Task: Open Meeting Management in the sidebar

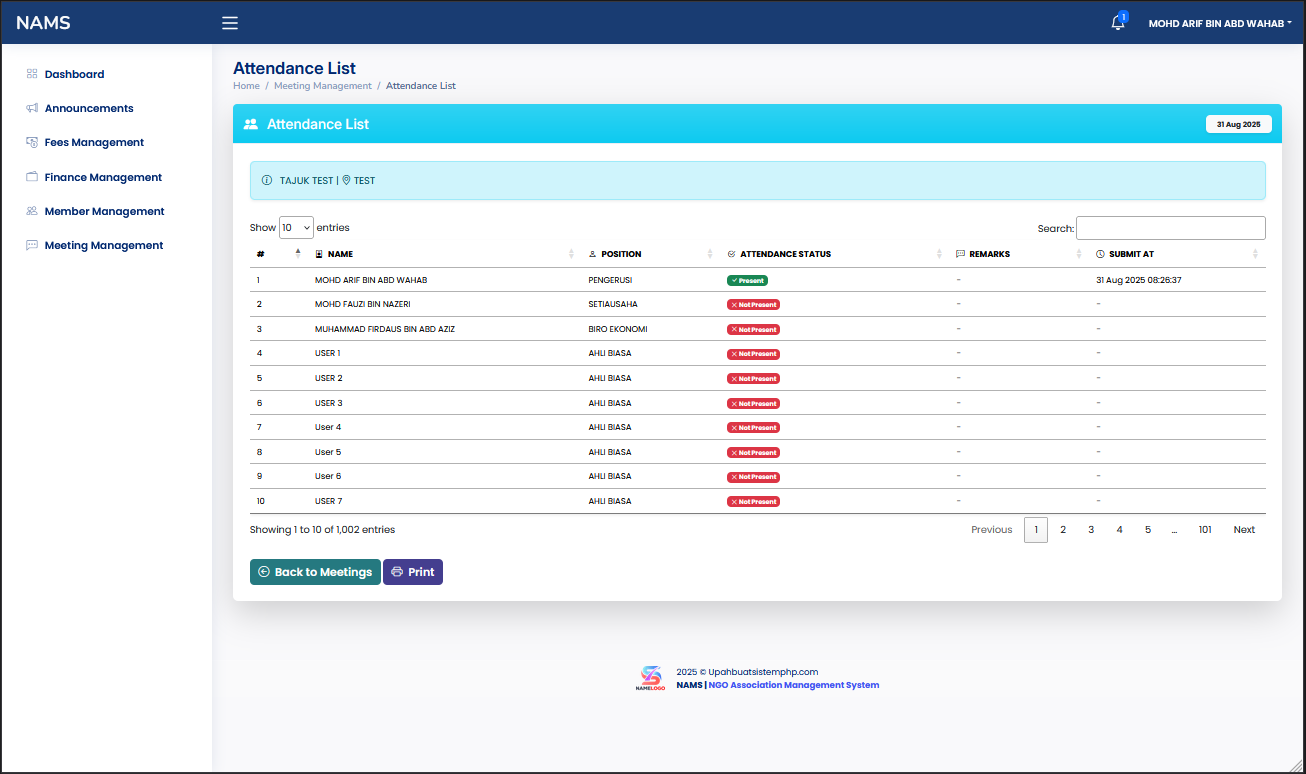Action: pos(103,245)
